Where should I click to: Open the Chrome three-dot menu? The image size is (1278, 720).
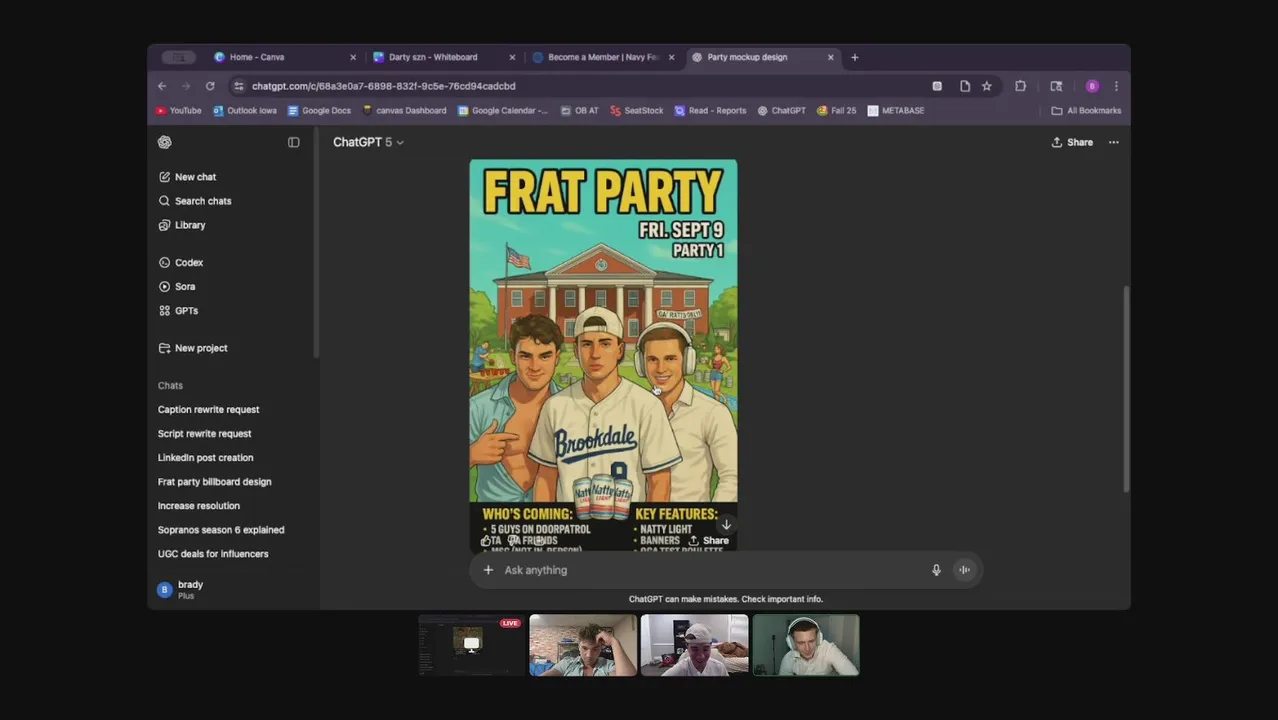click(x=1116, y=86)
